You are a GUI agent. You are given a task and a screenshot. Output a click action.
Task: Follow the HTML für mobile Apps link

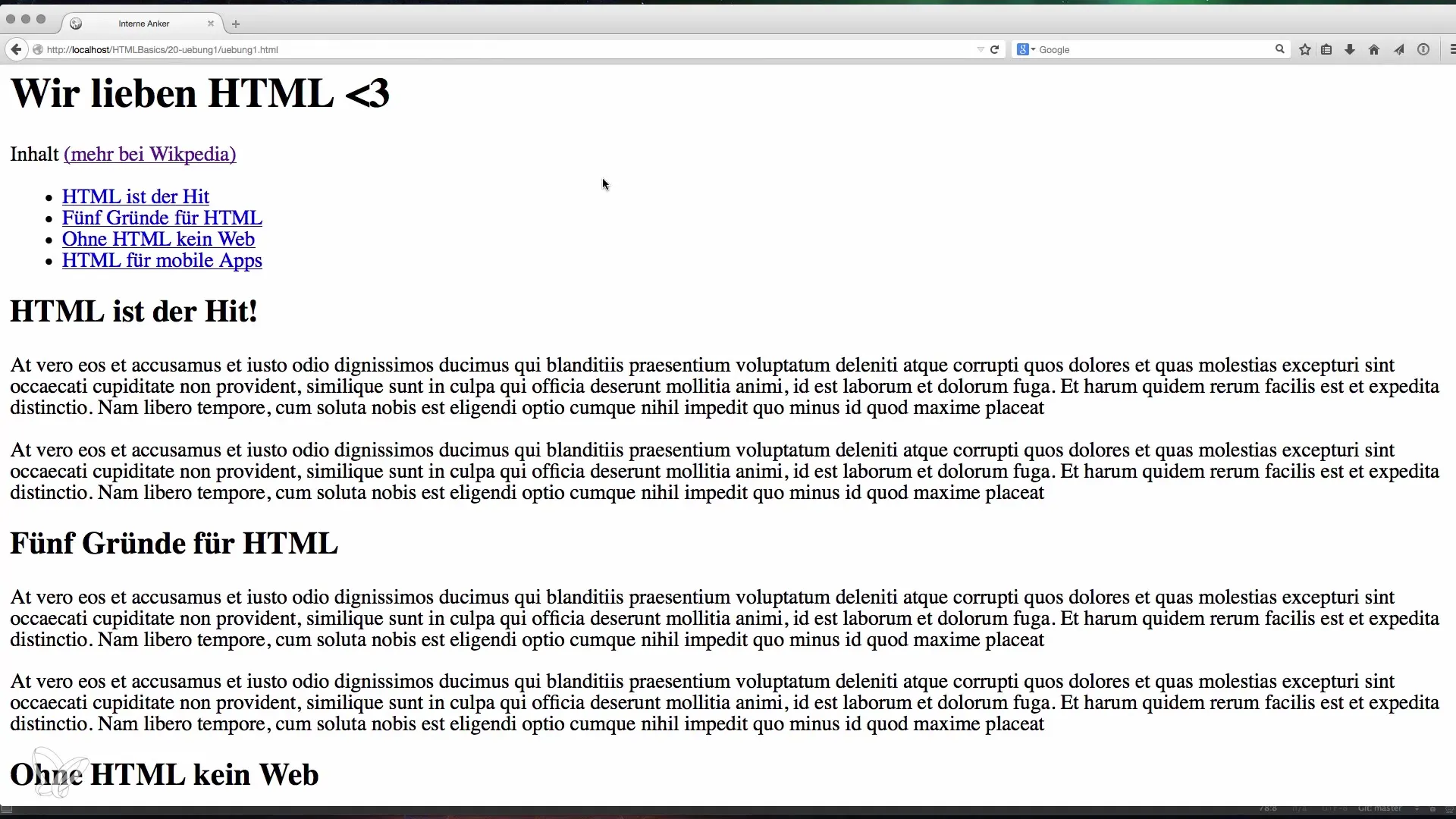(162, 260)
